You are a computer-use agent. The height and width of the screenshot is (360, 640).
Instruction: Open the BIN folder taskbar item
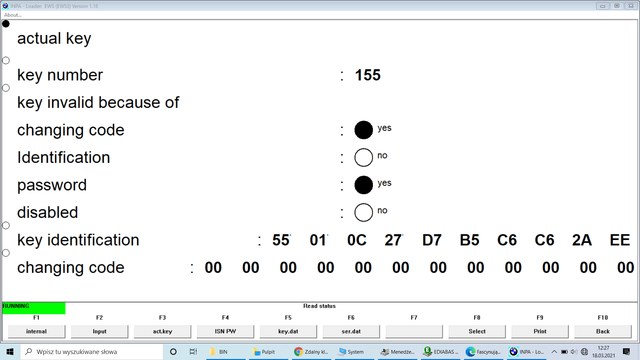click(225, 351)
